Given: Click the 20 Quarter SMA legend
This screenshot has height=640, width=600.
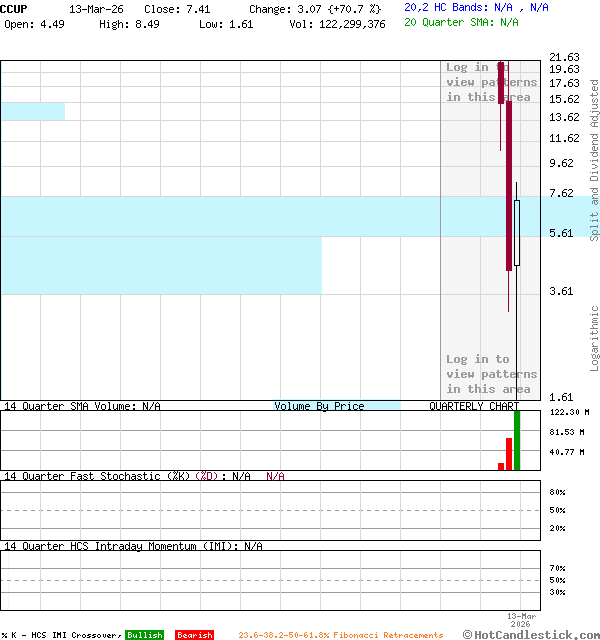Looking at the screenshot, I should tap(461, 21).
